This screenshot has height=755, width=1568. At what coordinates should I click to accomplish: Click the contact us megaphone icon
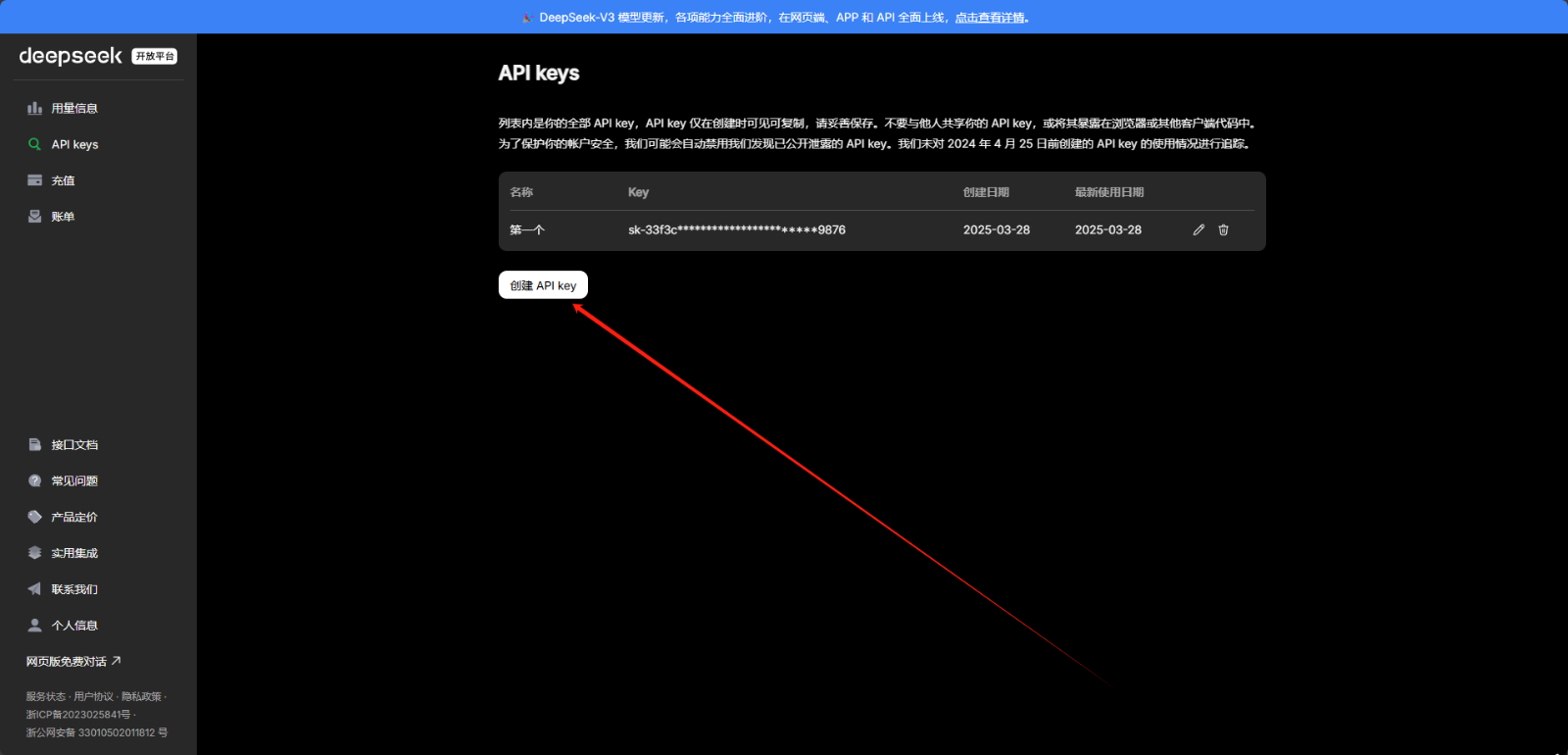click(34, 589)
